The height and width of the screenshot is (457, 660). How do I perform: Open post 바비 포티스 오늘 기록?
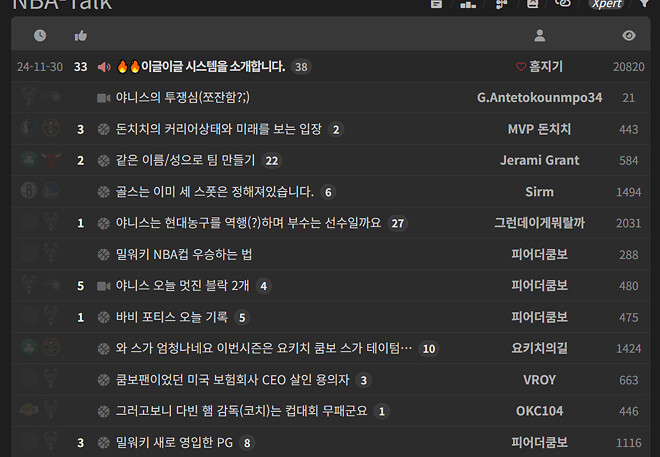click(172, 317)
